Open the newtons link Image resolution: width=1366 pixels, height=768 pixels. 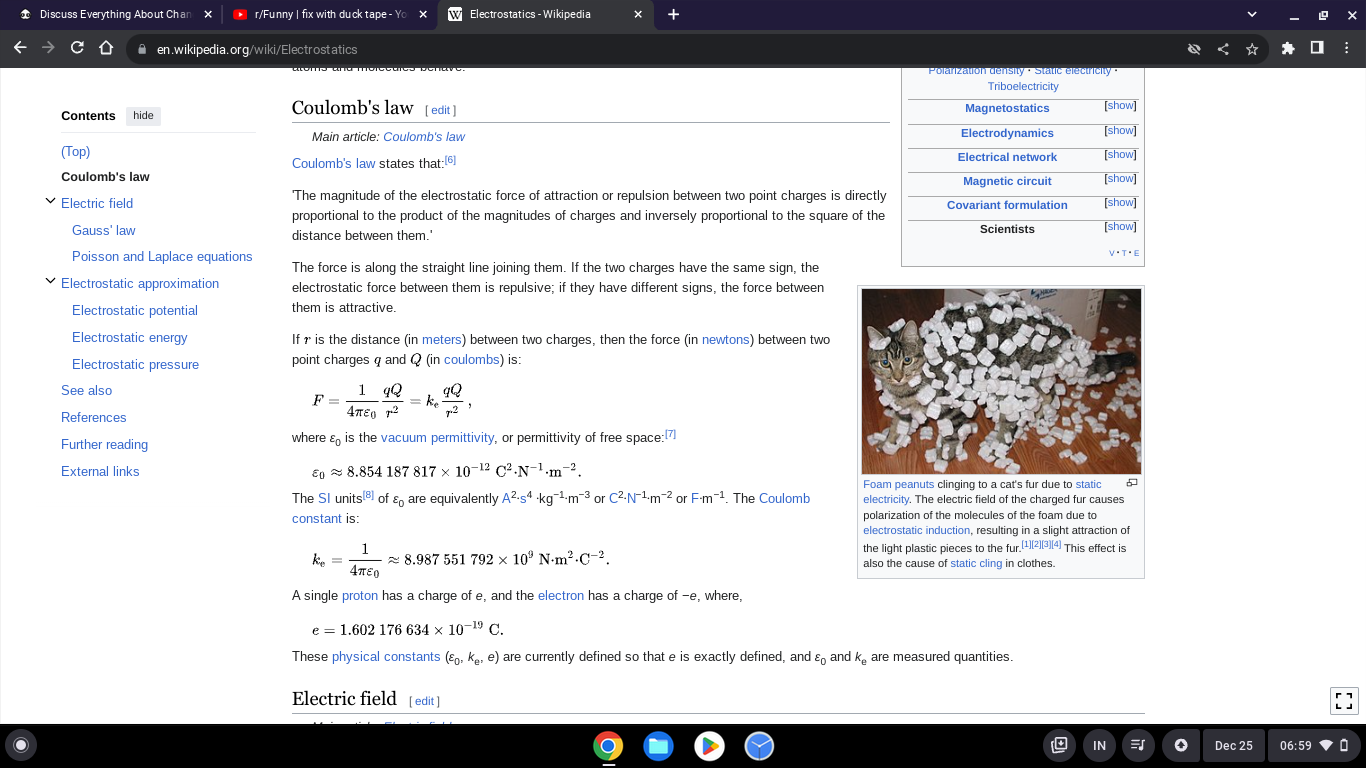pyautogui.click(x=726, y=340)
